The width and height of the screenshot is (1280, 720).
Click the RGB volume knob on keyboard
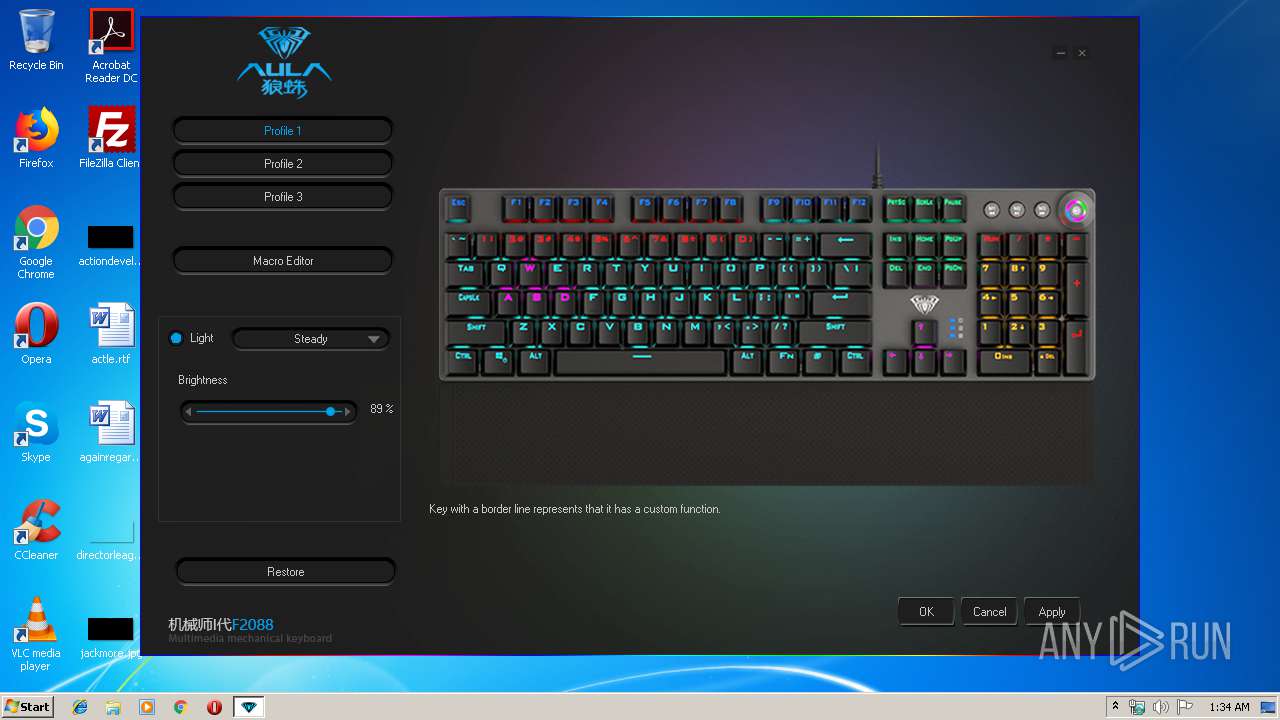[1076, 210]
